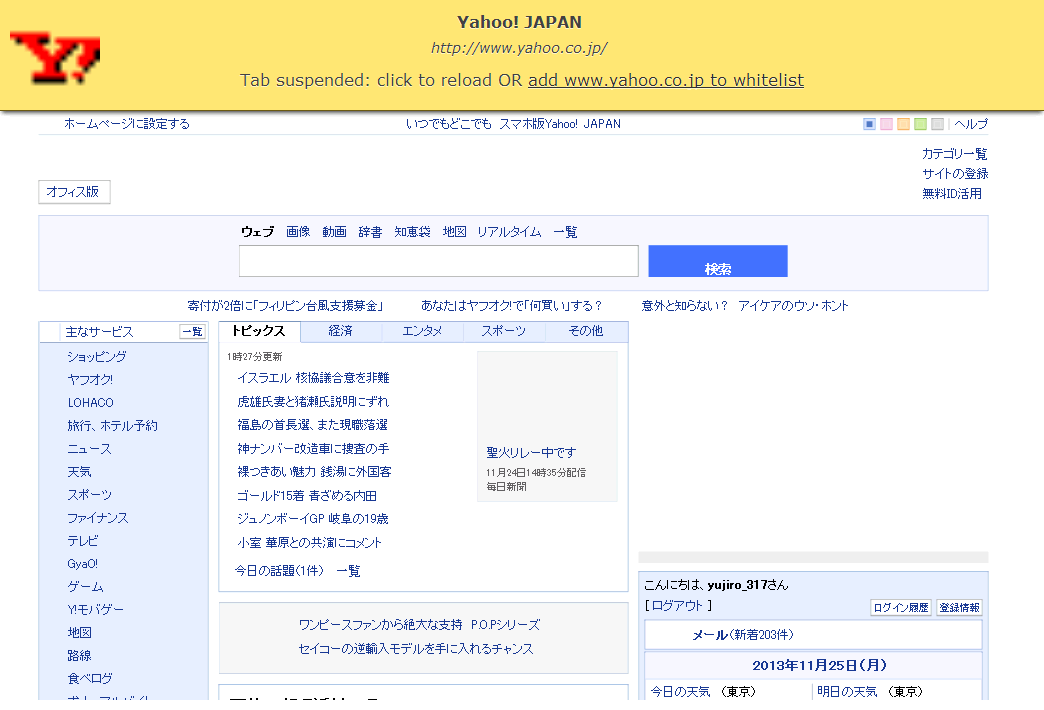The height and width of the screenshot is (710, 1044).
Task: Open headline イスラエル 核協議合意を非難
Action: (314, 378)
